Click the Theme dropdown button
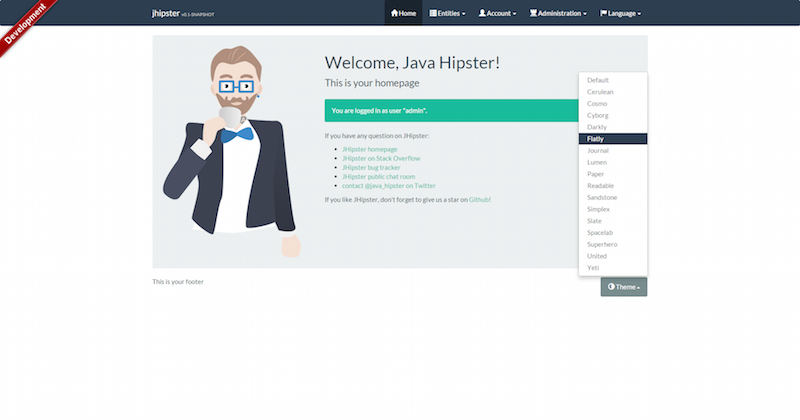Viewport: 800px width, 420px height. [623, 287]
